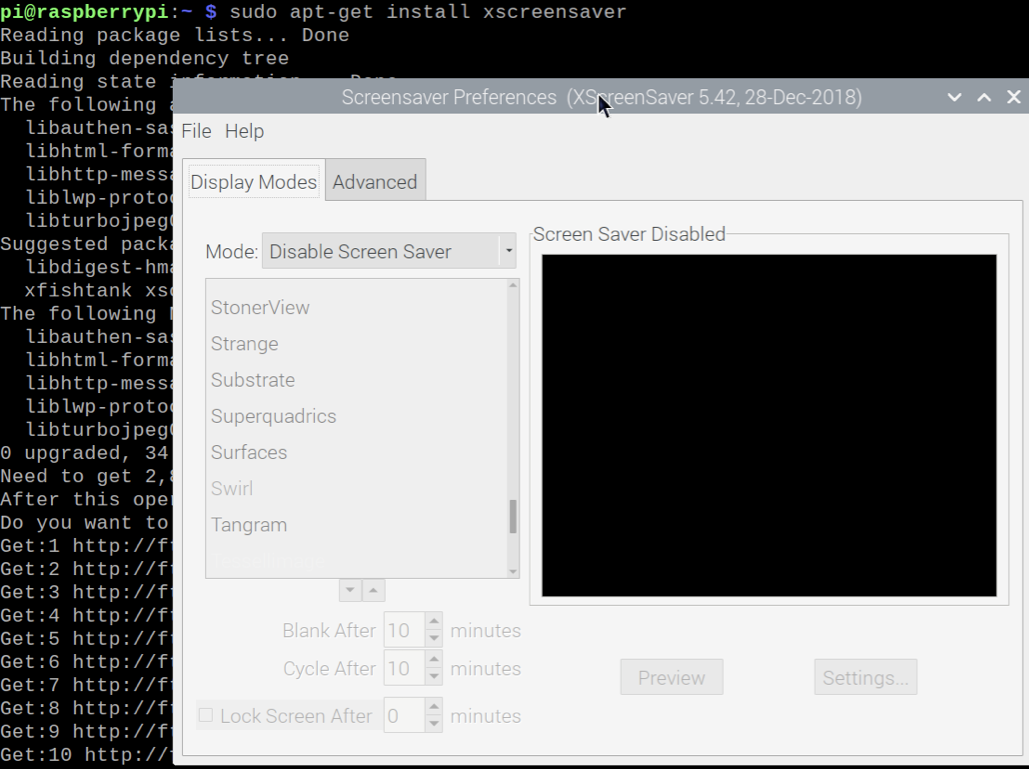Click the Screensaver Preferences title bar text
This screenshot has height=769, width=1029.
click(x=602, y=97)
